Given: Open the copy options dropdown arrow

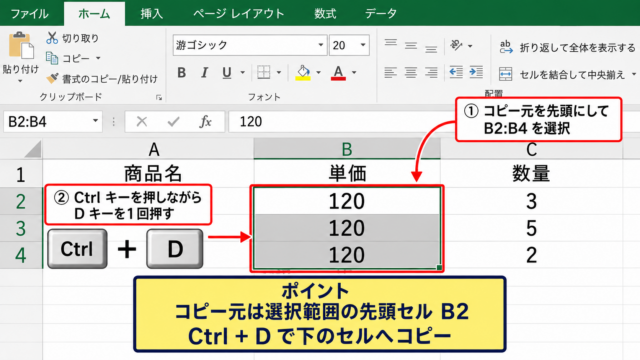Looking at the screenshot, I should 98,58.
